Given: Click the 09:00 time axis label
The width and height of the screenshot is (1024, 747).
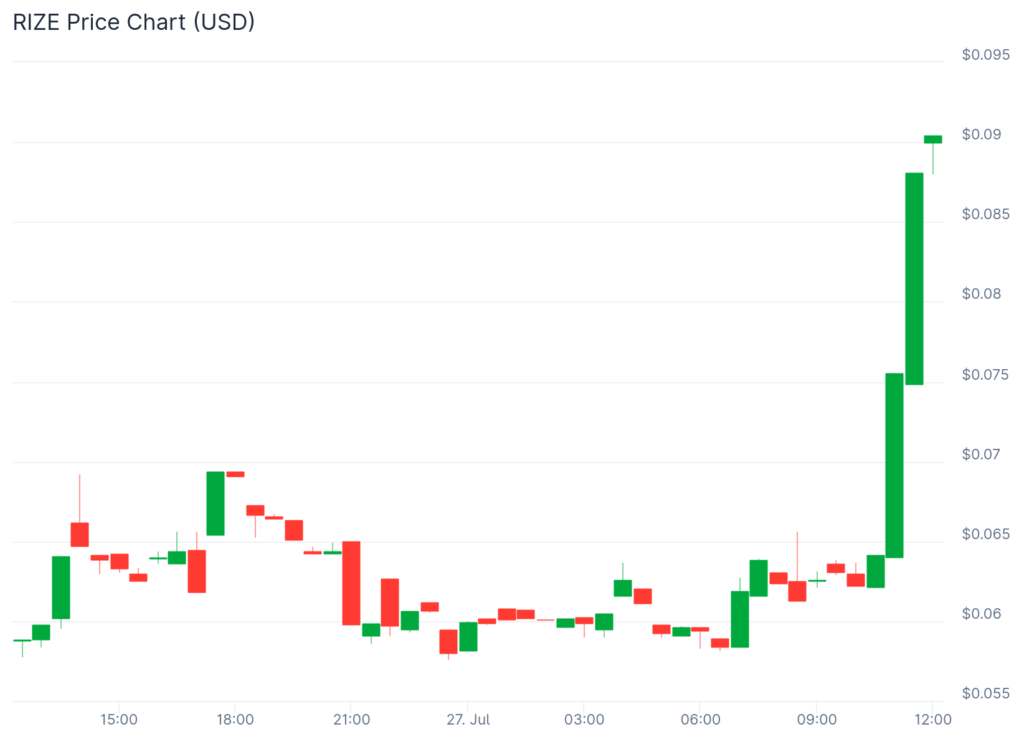Looking at the screenshot, I should click(816, 719).
